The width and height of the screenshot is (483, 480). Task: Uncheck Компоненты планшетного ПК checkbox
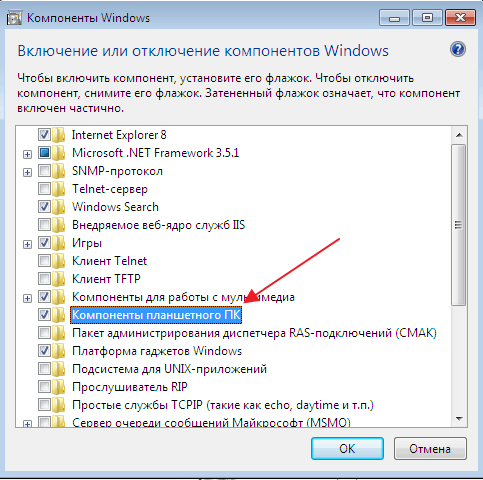[x=44, y=314]
